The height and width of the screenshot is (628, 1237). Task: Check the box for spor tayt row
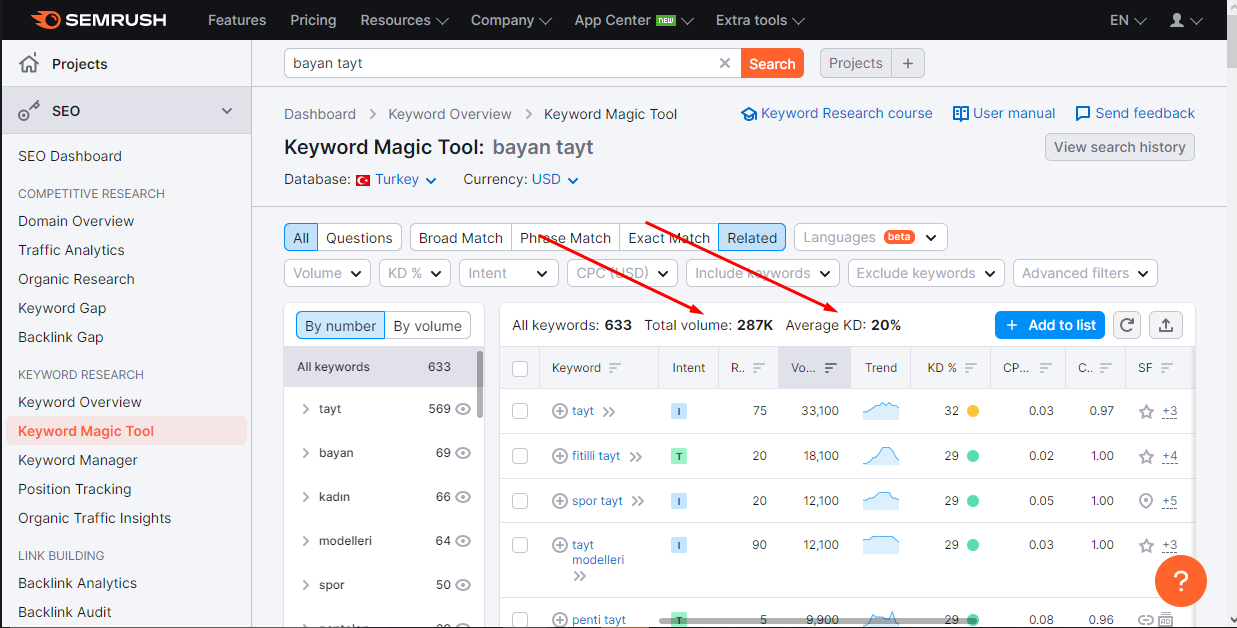(x=520, y=501)
